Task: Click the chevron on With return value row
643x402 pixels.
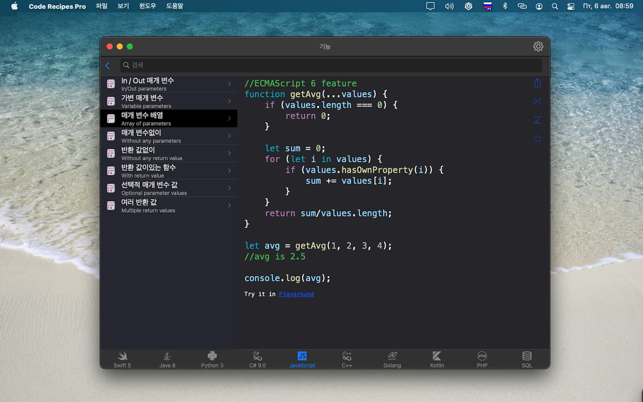Action: tap(229, 171)
